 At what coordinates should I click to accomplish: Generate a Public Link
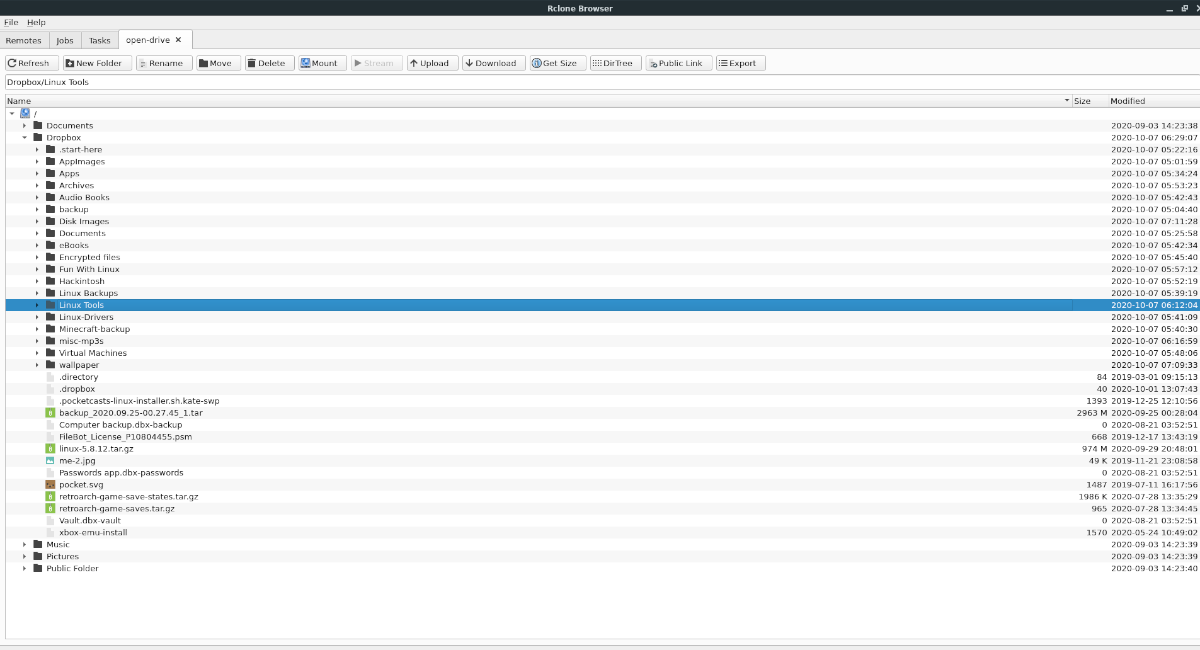point(677,62)
